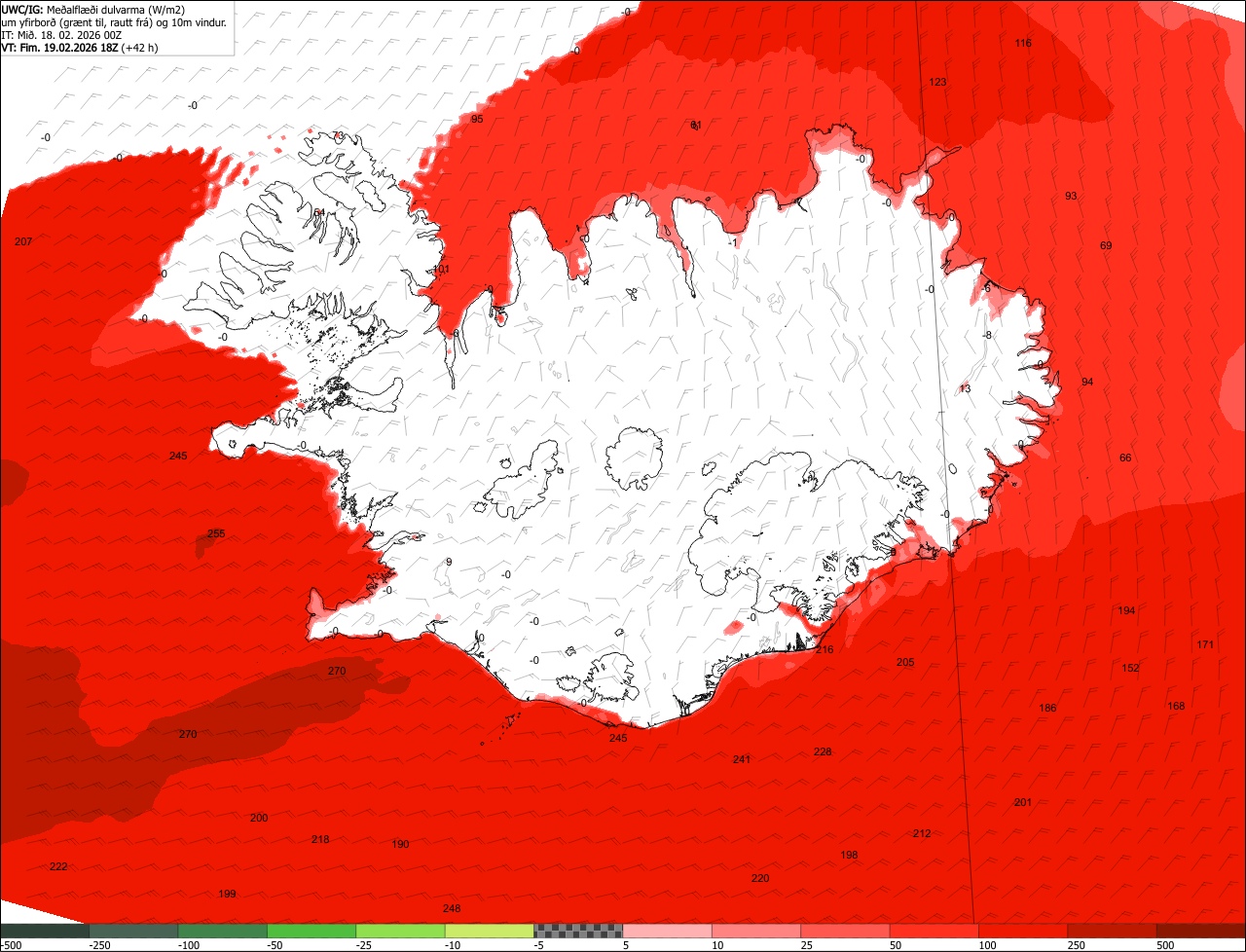Click the 64 value on the map
The width and height of the screenshot is (1246, 952).
click(x=319, y=212)
